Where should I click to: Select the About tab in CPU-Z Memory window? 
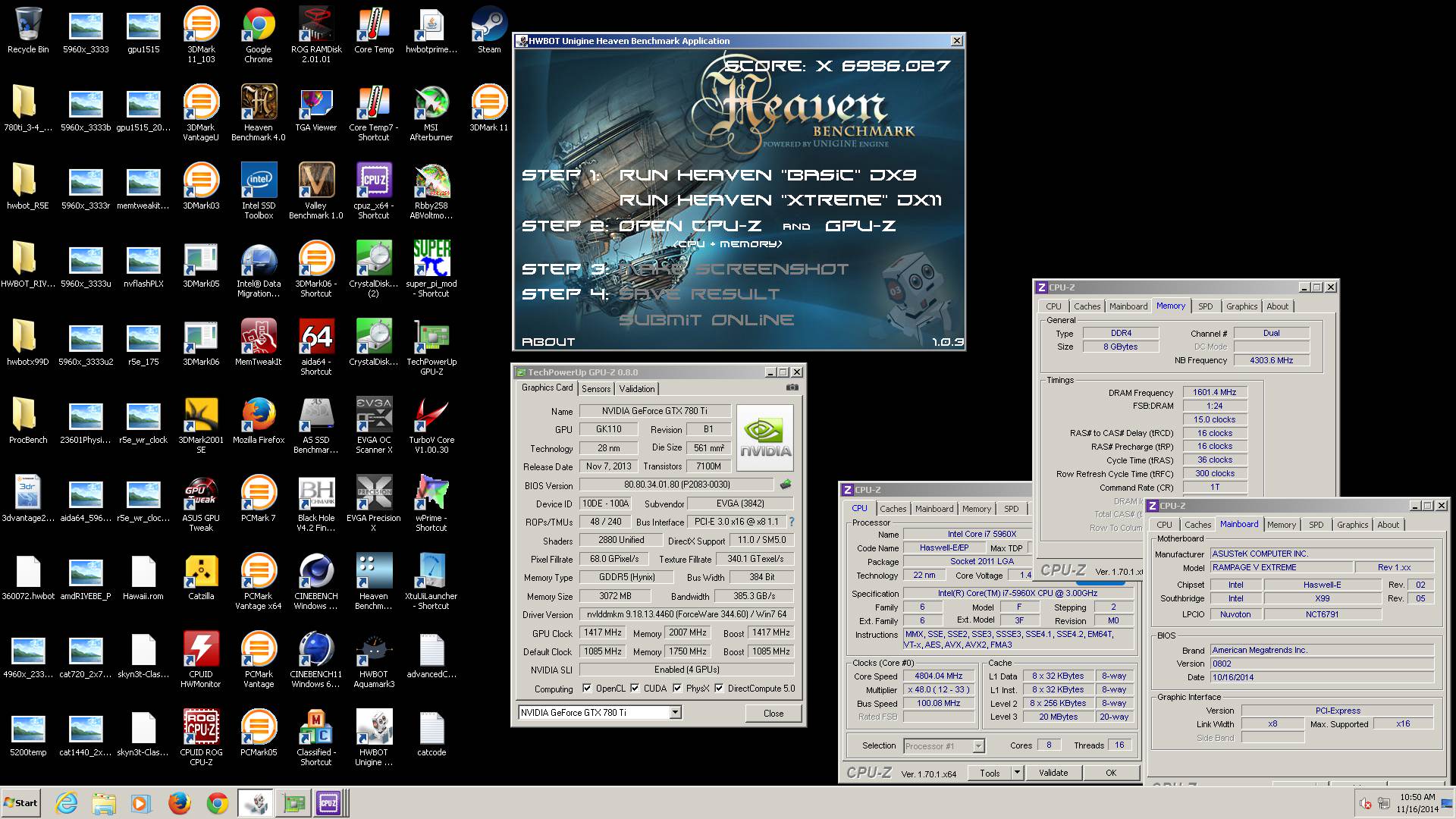point(1278,306)
